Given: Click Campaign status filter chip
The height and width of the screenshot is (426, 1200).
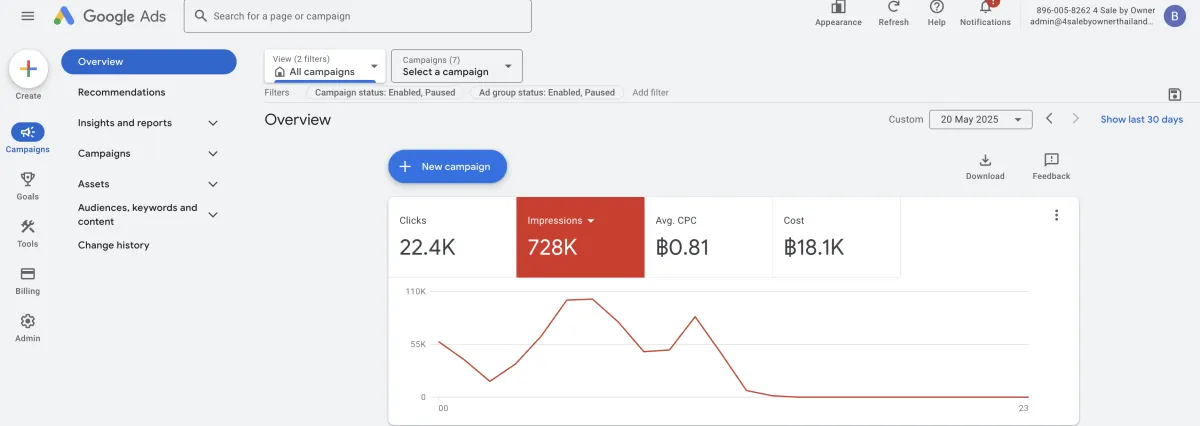Looking at the screenshot, I should tap(385, 92).
